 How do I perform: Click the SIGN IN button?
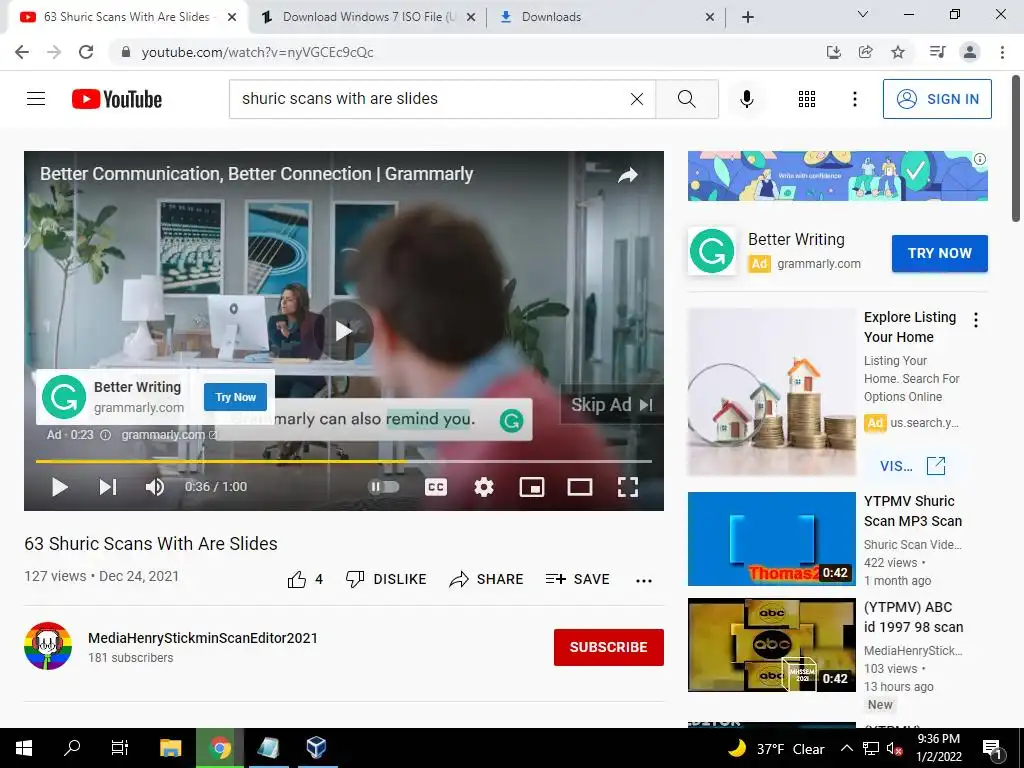click(x=937, y=99)
